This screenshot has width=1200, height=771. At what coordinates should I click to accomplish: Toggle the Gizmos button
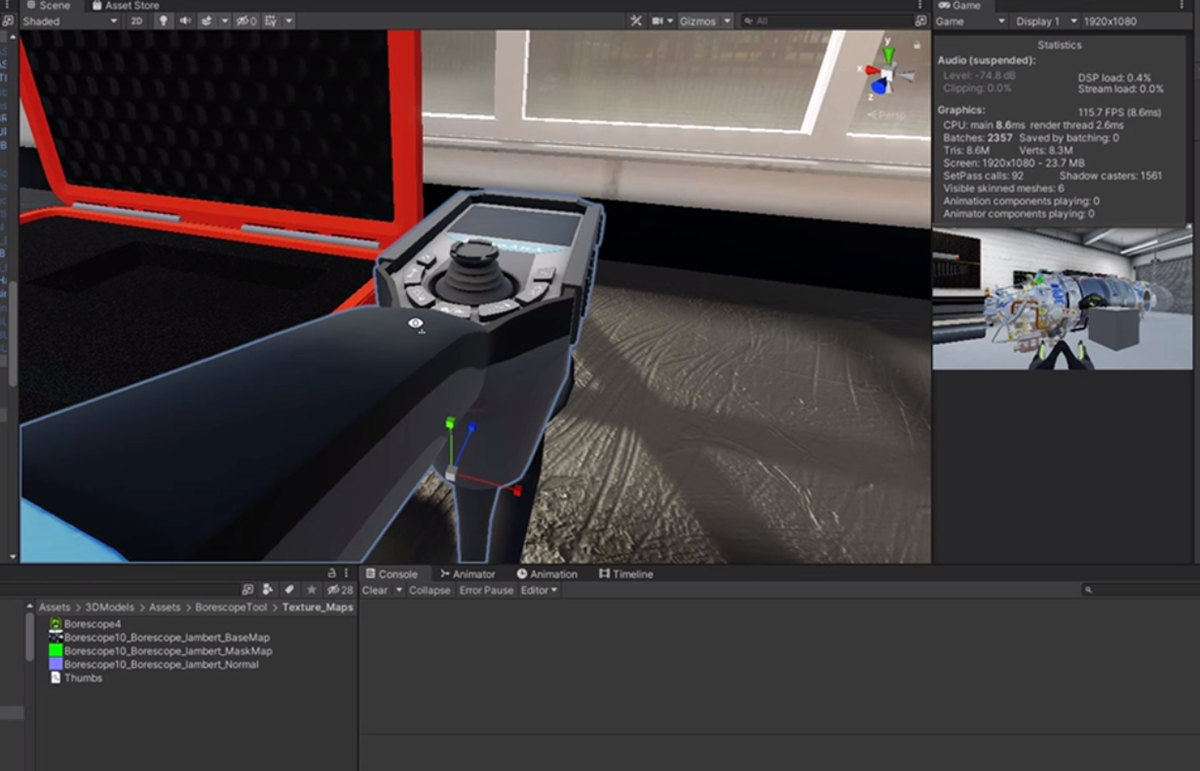pyautogui.click(x=698, y=21)
